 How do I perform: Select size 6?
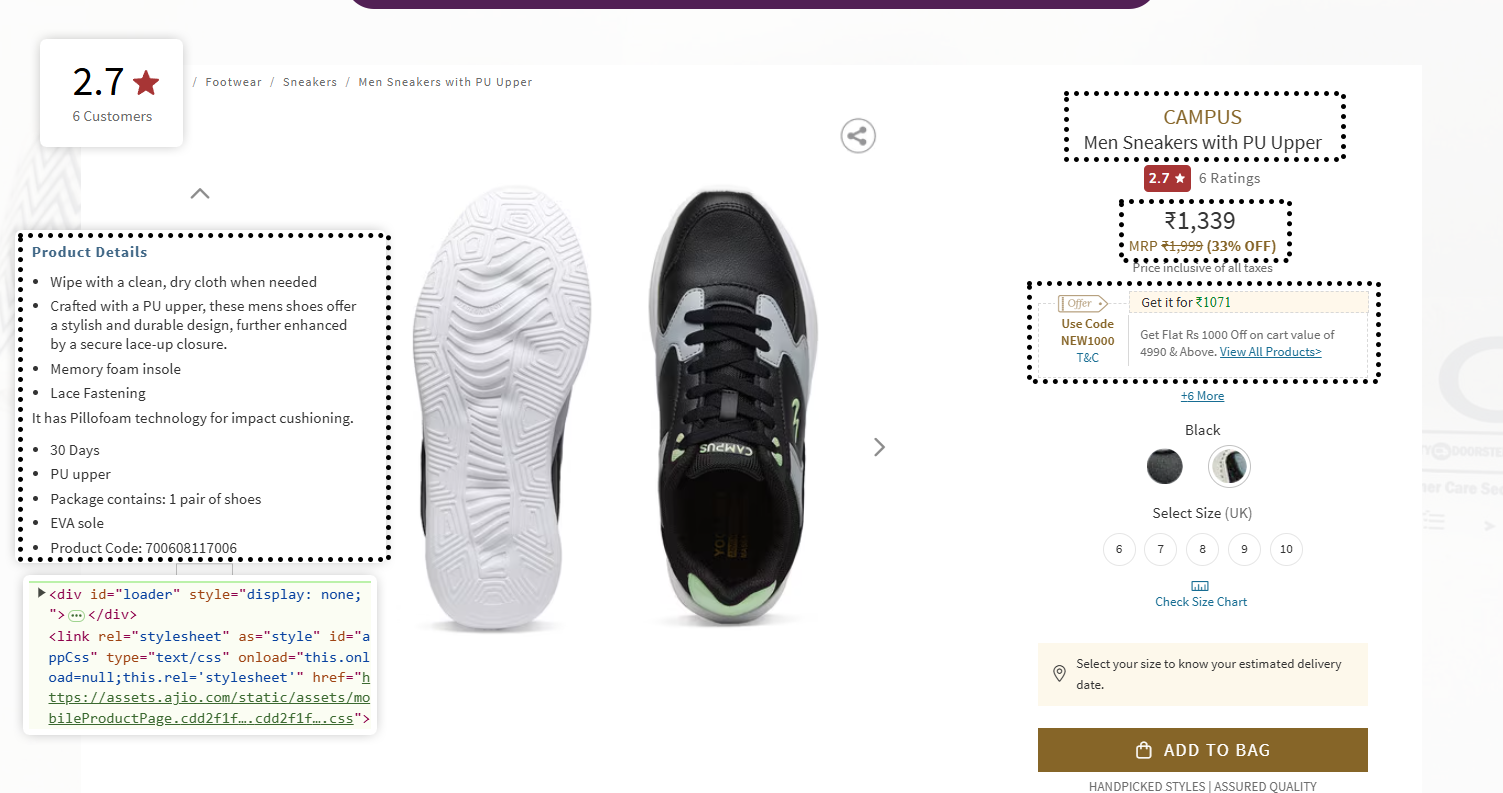1119,549
